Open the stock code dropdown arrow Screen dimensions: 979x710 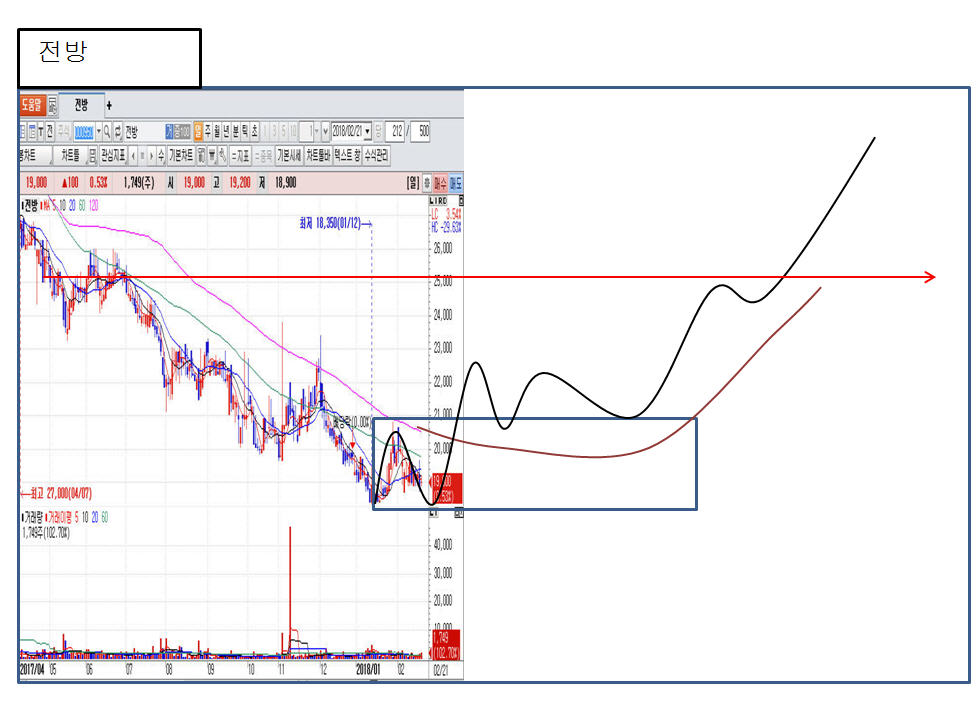[97, 132]
